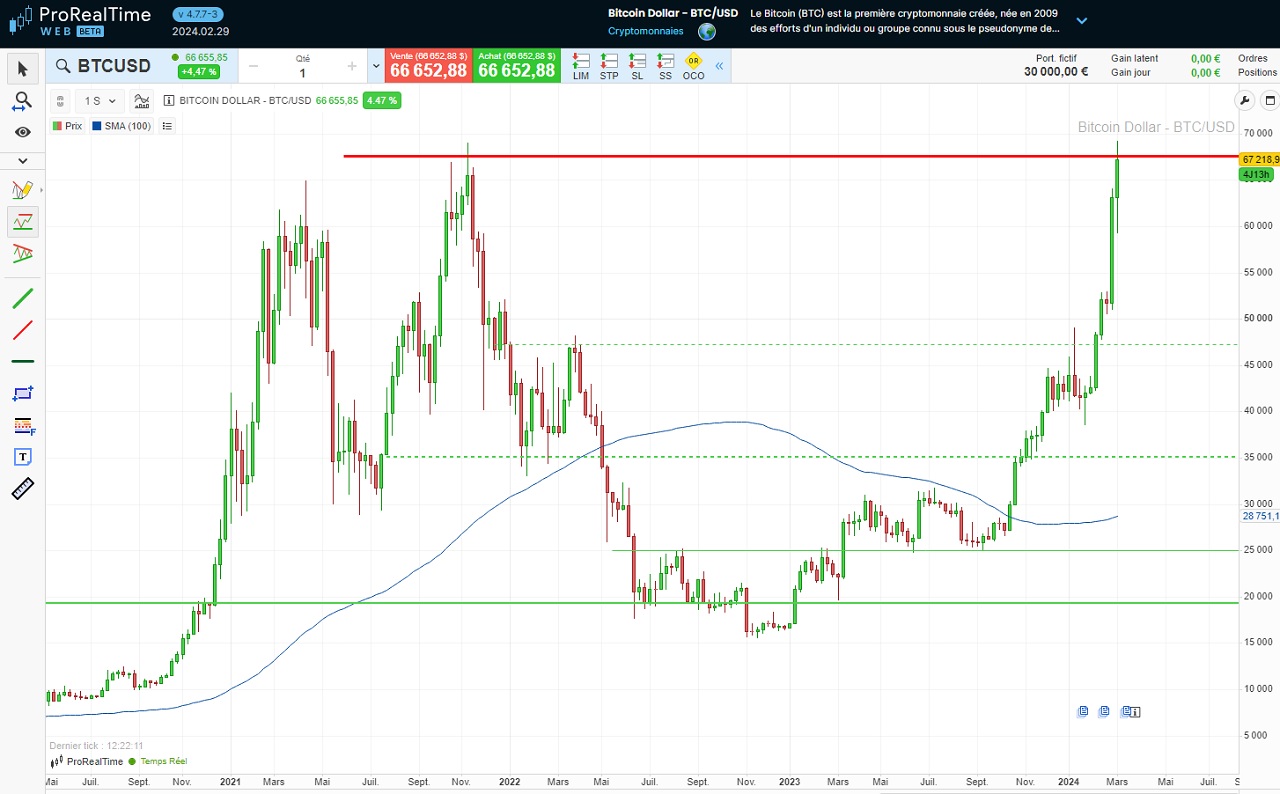Place a LIM limit order

(581, 67)
